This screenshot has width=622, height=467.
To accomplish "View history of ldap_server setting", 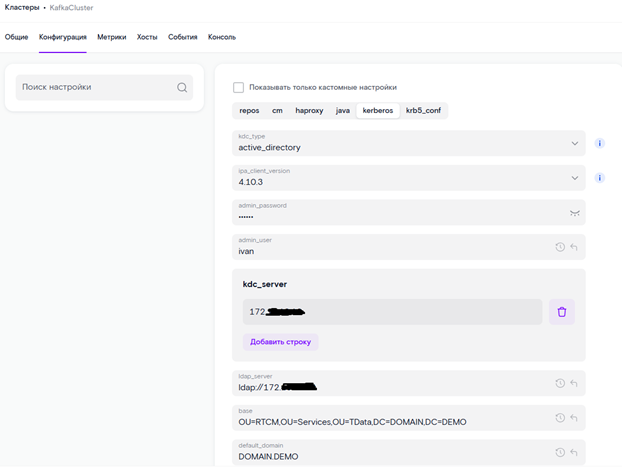I will point(560,383).
